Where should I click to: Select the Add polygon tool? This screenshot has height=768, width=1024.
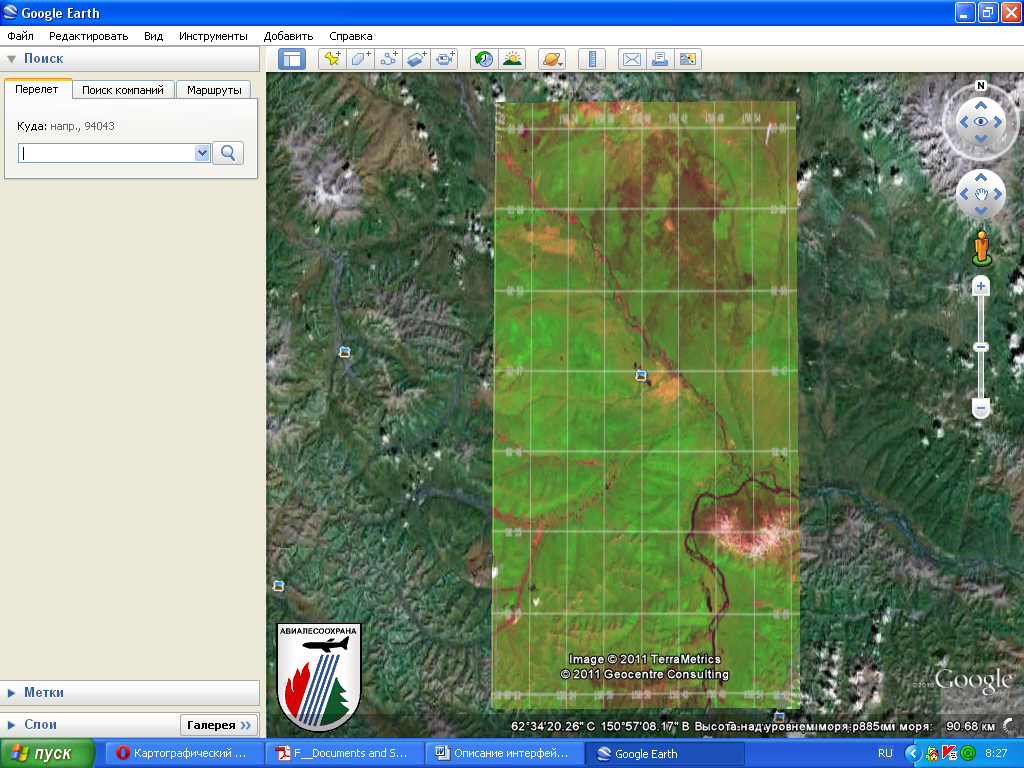pos(358,58)
